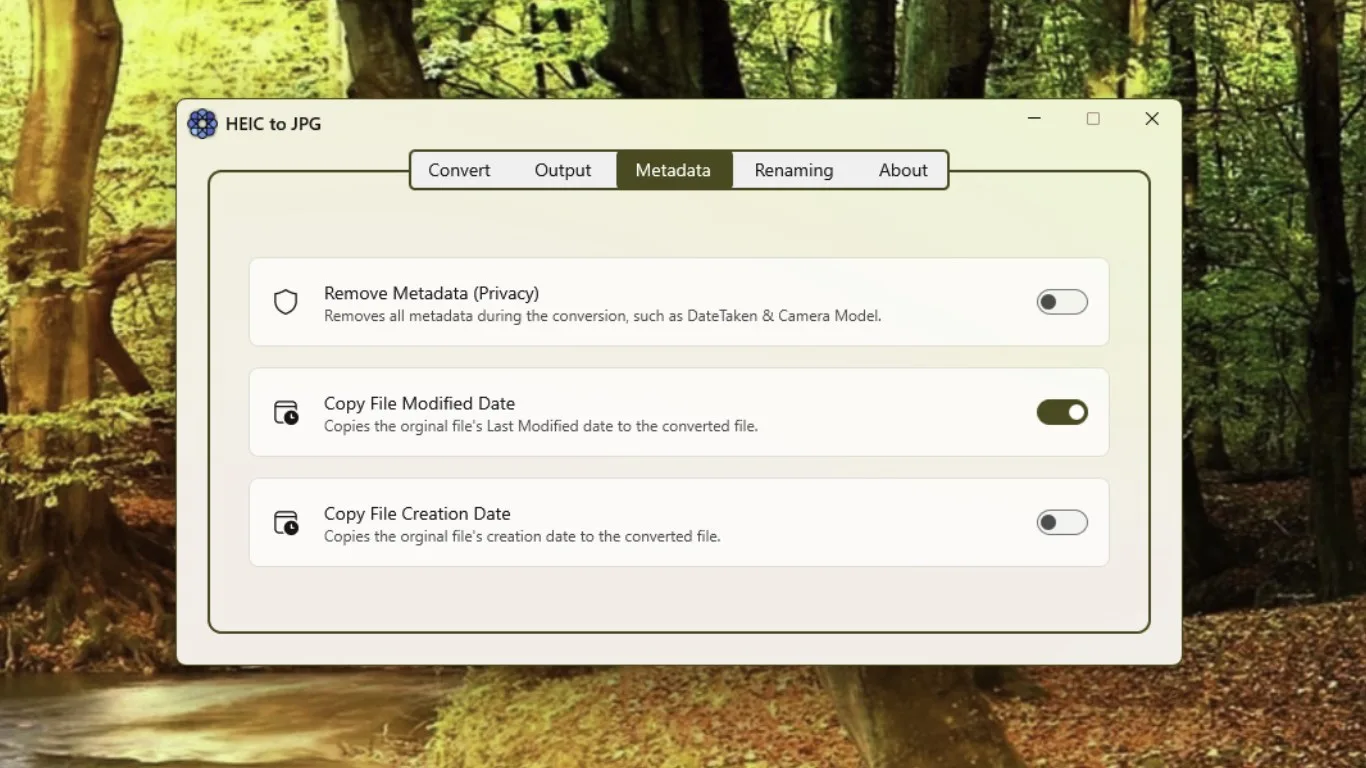Switch to the Convert tab

coord(459,170)
